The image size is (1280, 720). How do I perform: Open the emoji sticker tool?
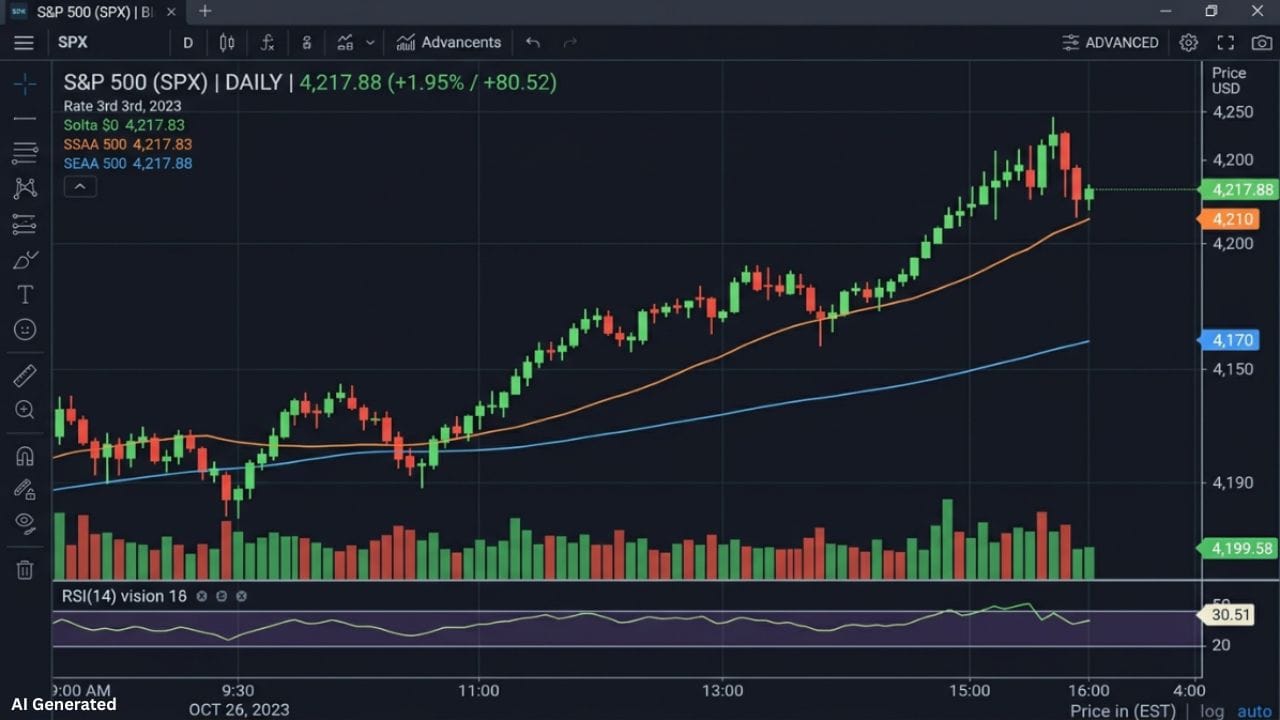(25, 329)
